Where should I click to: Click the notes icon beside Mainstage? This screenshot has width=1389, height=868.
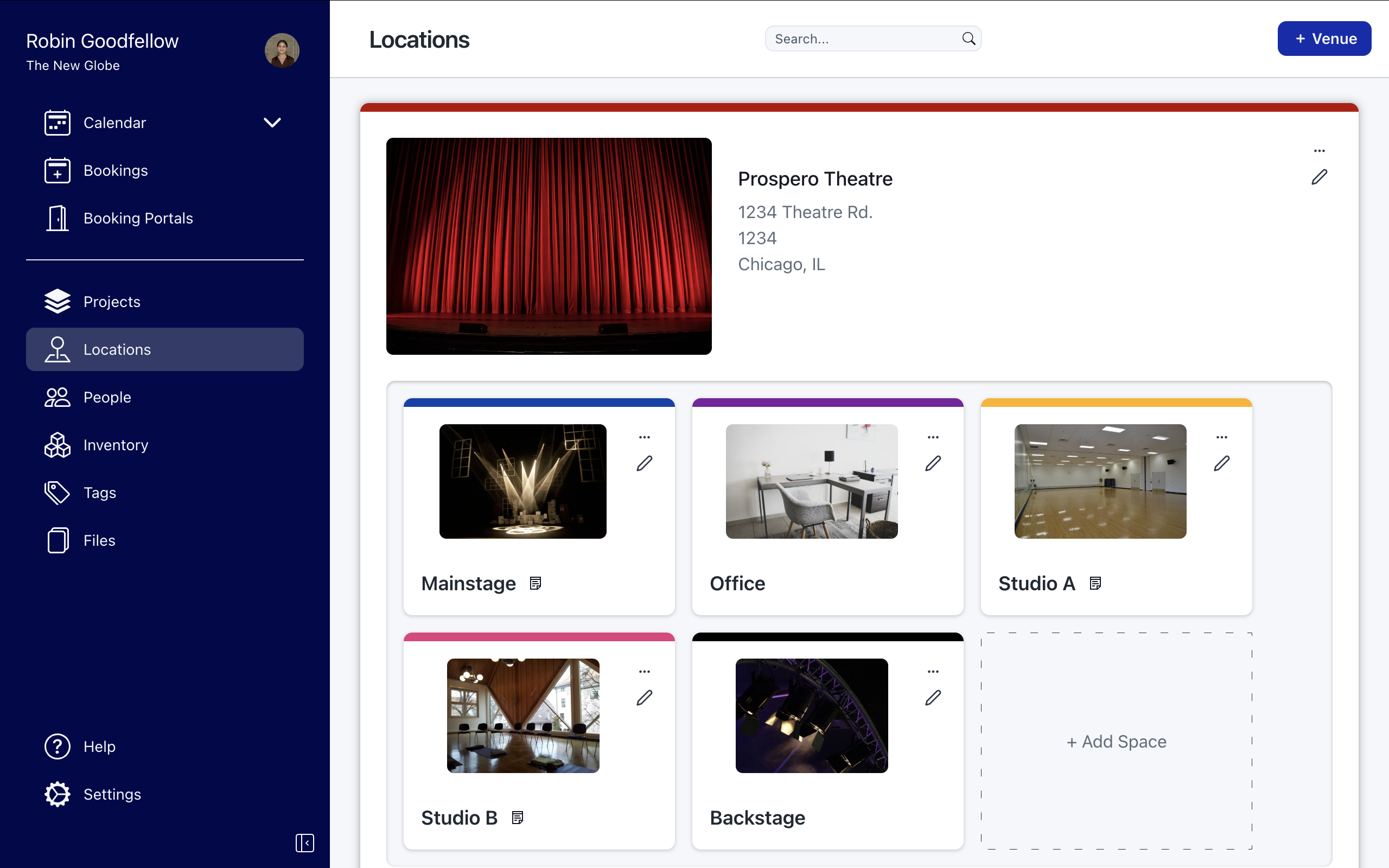(x=536, y=583)
